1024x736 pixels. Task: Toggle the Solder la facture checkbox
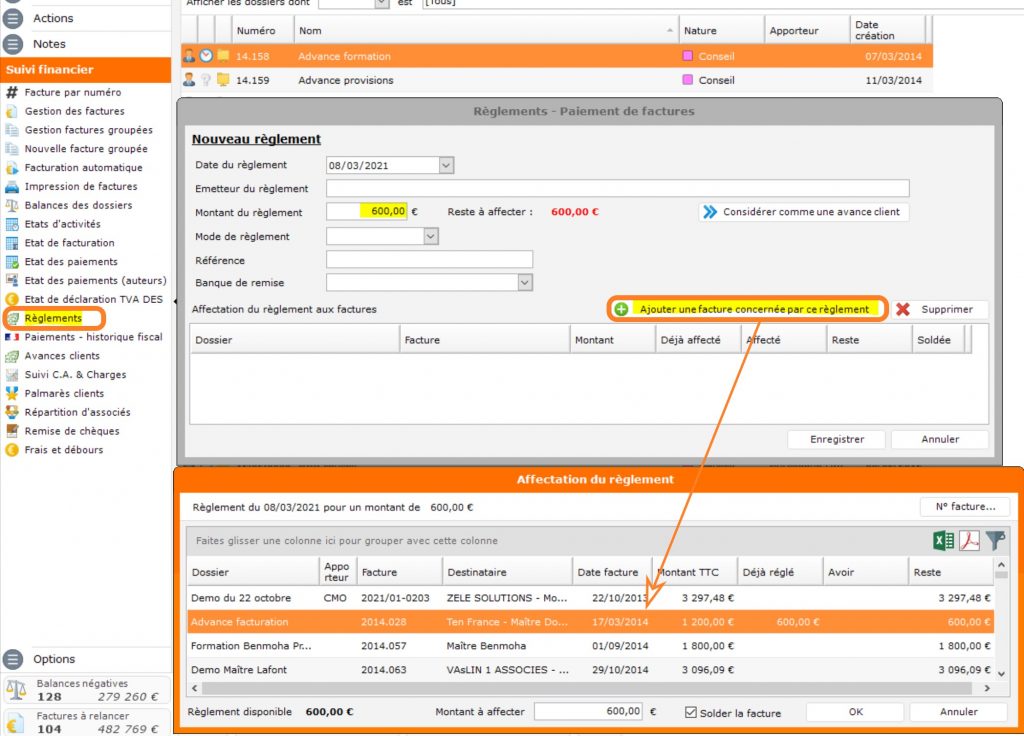coord(691,712)
